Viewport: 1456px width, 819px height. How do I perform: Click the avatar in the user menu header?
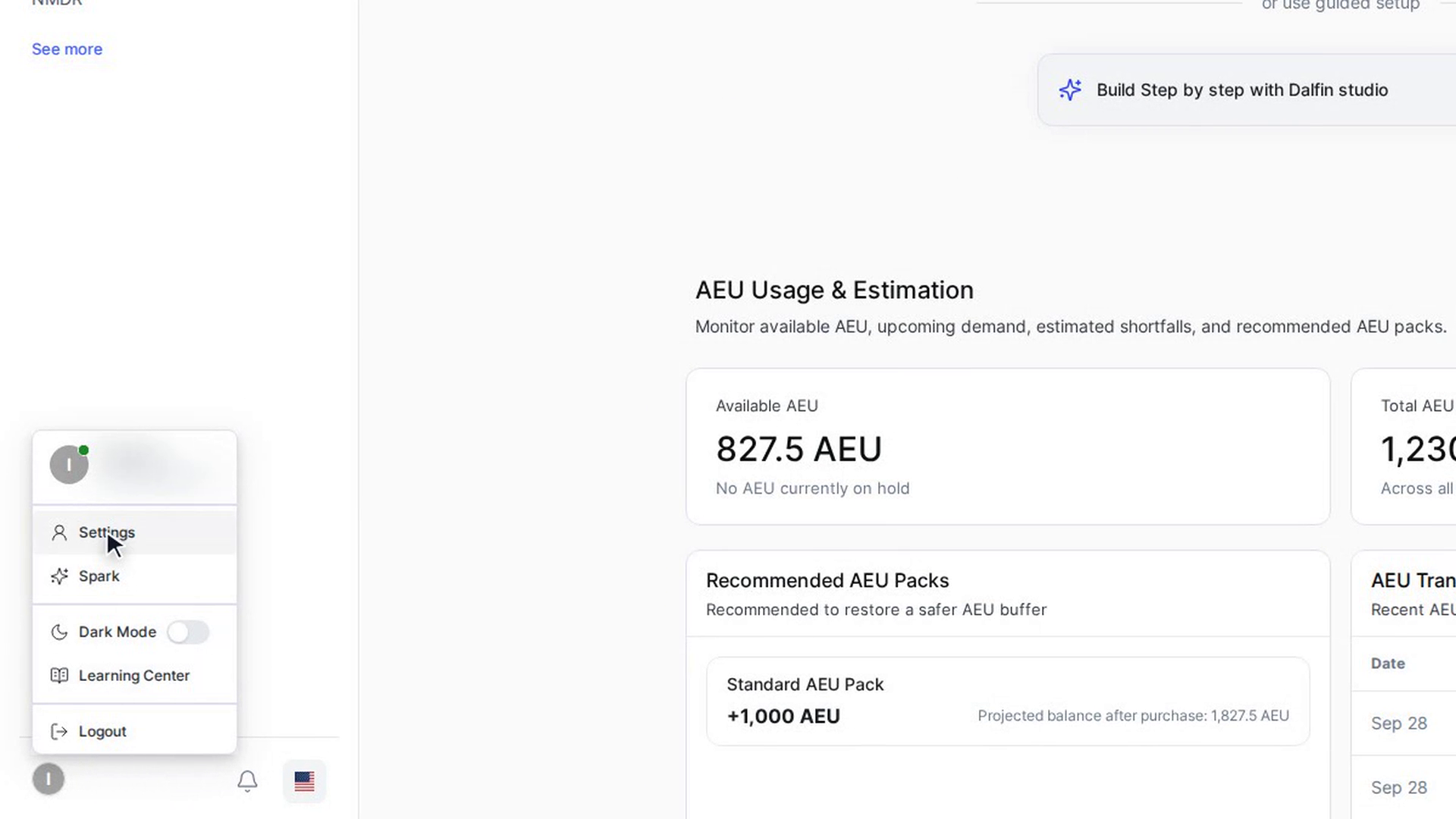69,465
